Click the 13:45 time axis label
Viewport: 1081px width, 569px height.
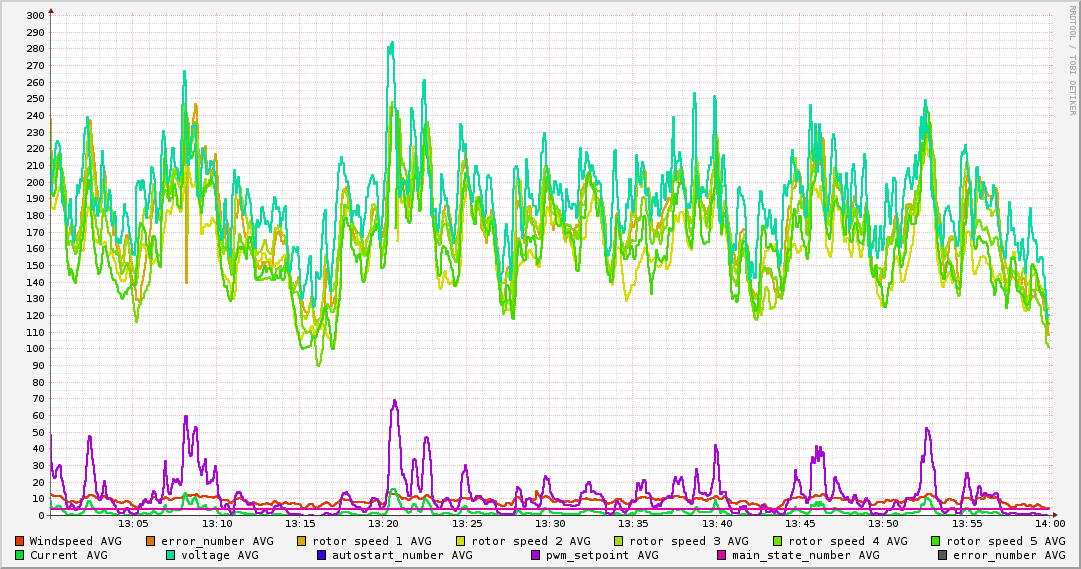[800, 524]
